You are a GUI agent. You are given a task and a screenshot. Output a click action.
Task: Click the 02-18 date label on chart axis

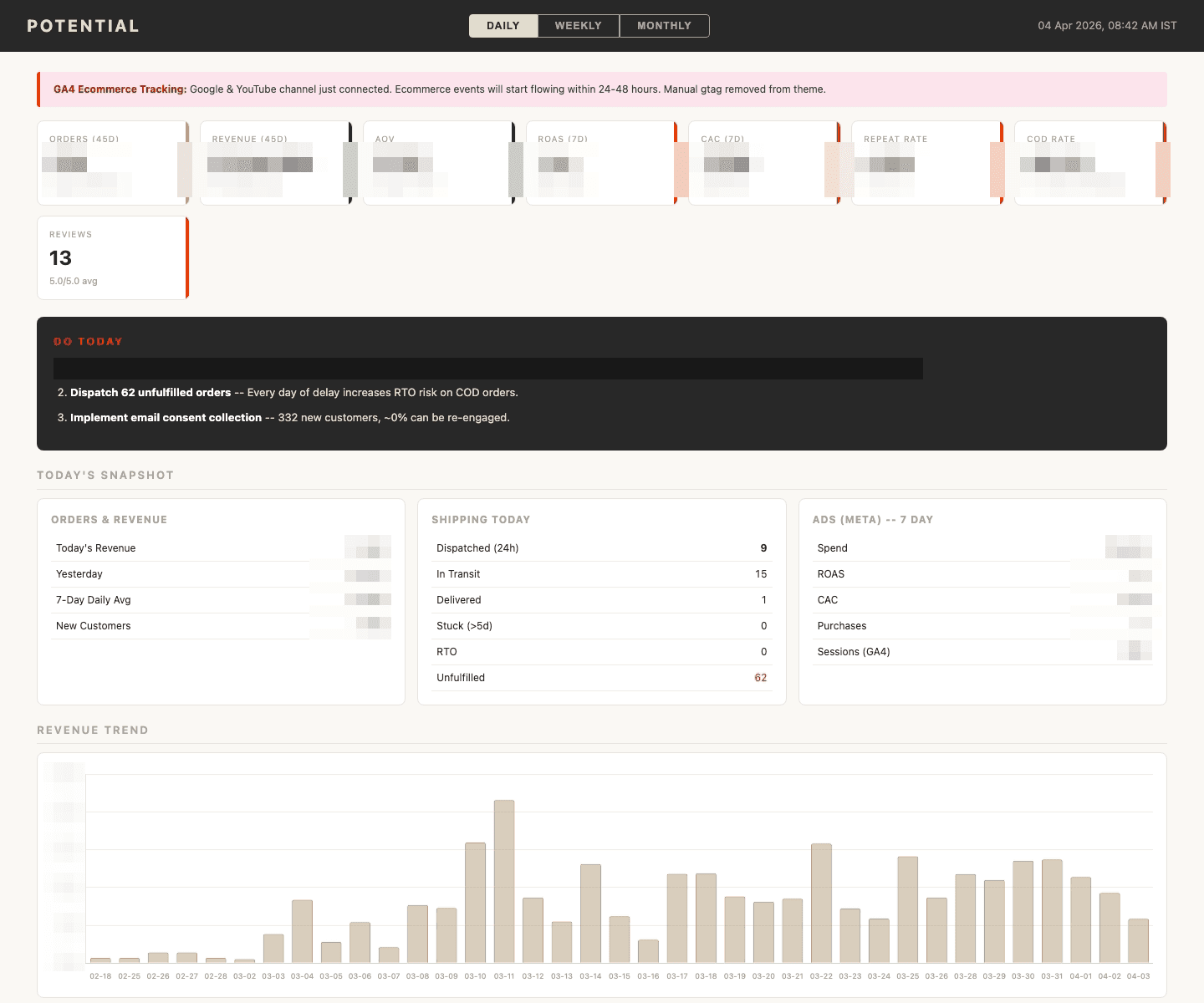point(100,976)
